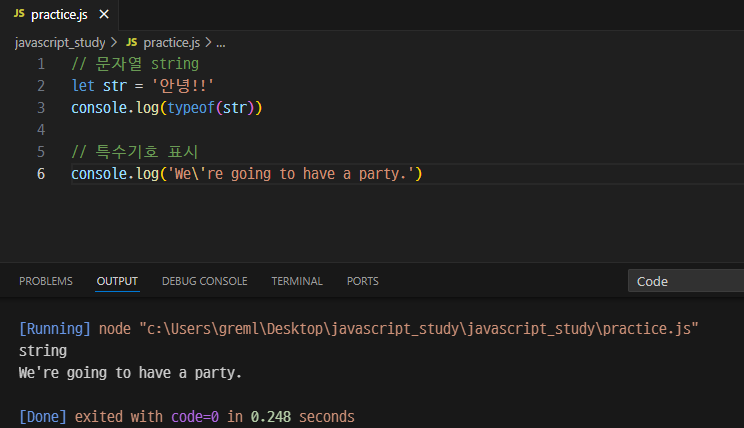Click the comment '// 특수기호 표시'
The width and height of the screenshot is (744, 428).
(x=135, y=152)
